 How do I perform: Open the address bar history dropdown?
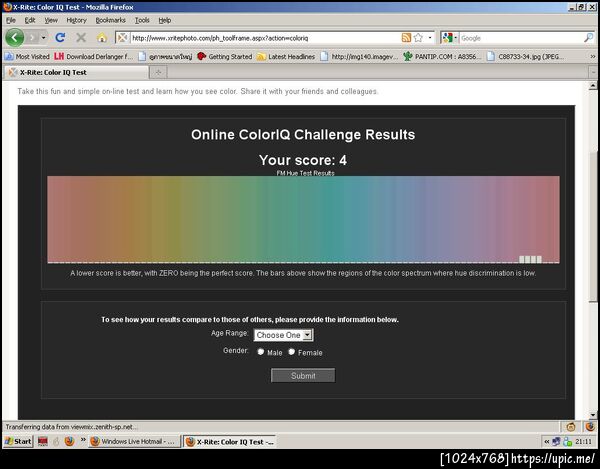430,37
